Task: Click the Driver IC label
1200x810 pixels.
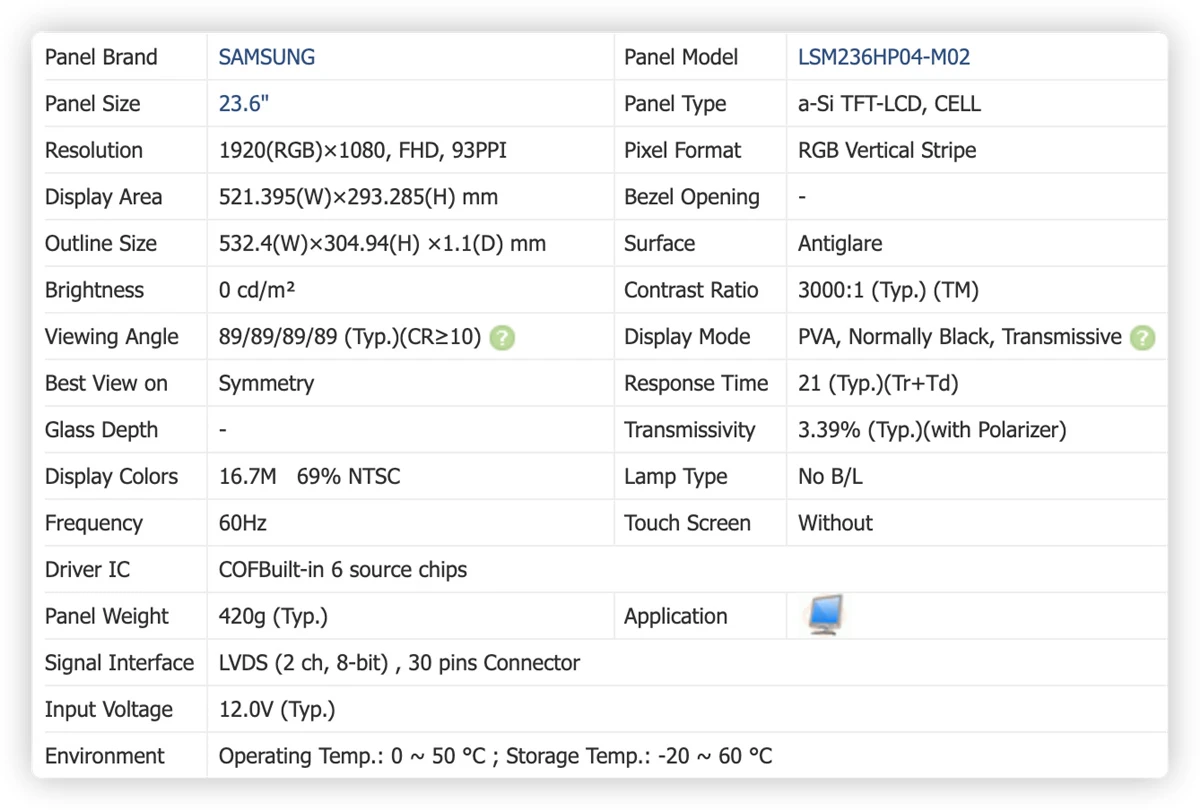Action: pyautogui.click(x=87, y=570)
